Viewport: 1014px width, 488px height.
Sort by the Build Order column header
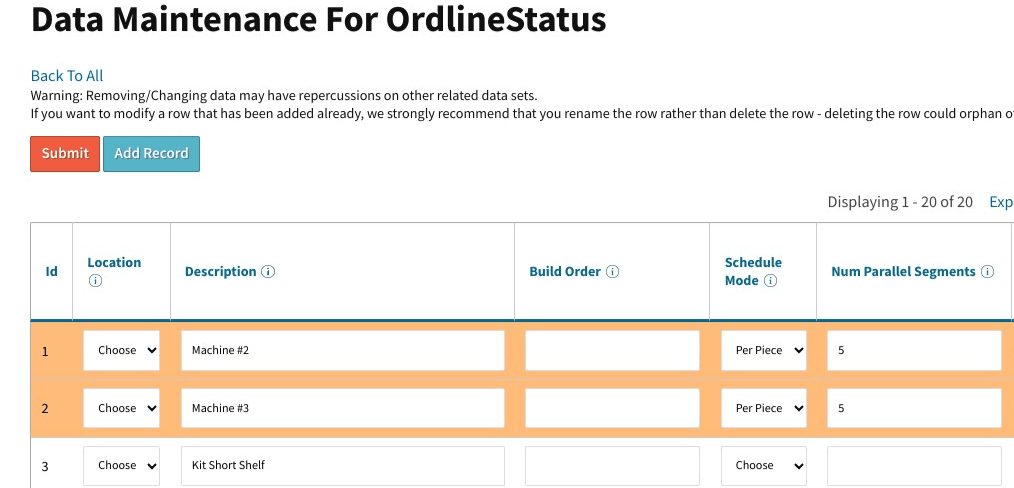[x=565, y=272]
